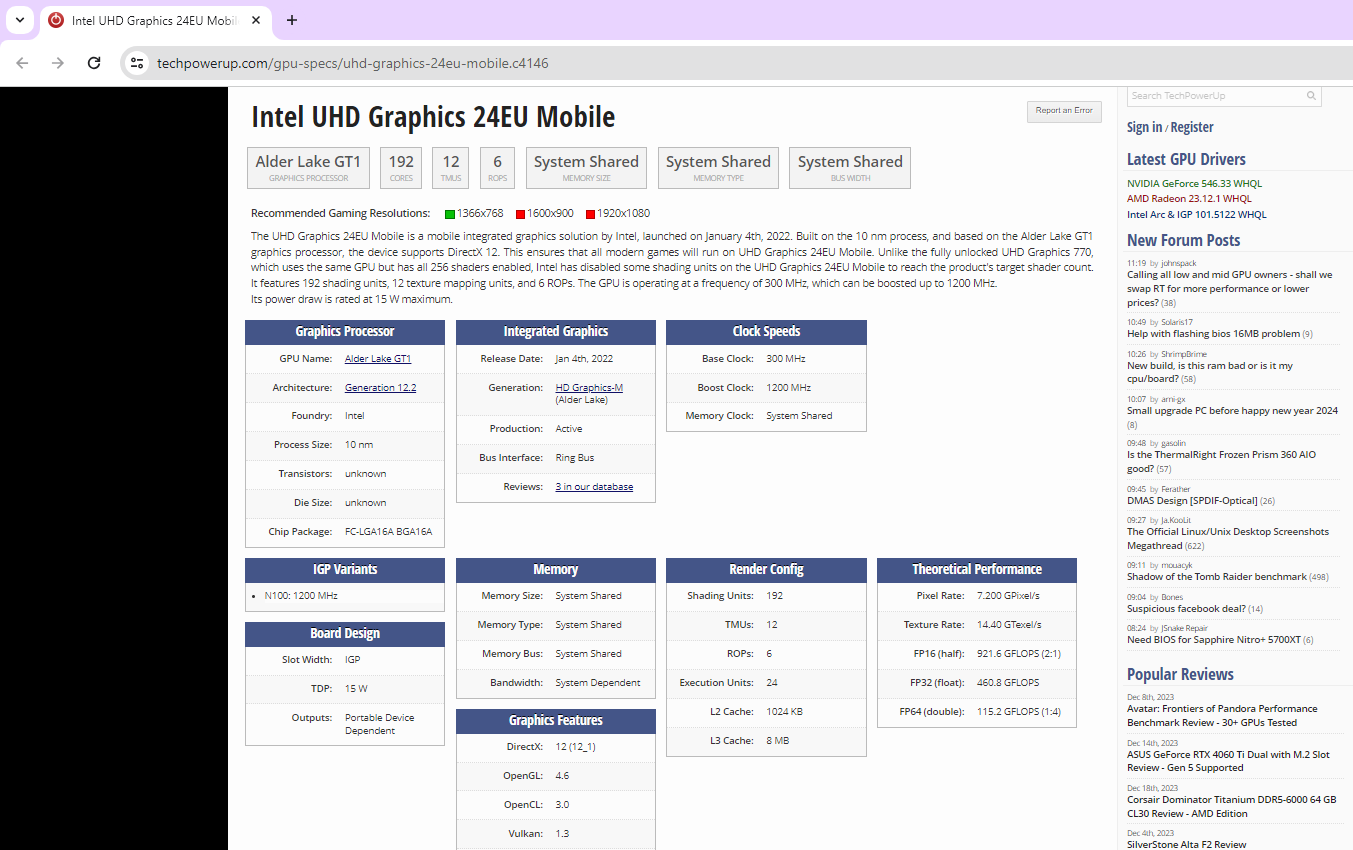Close the Intel UHD Graphics tab
The image size is (1353, 850).
255,20
